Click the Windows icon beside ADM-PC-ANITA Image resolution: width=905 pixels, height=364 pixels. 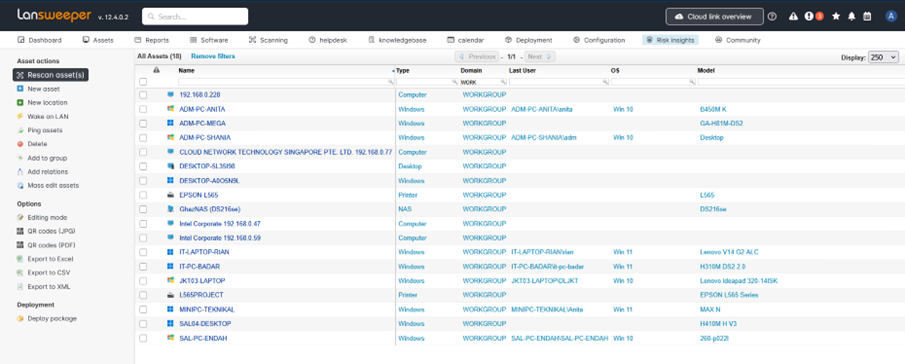pos(170,109)
